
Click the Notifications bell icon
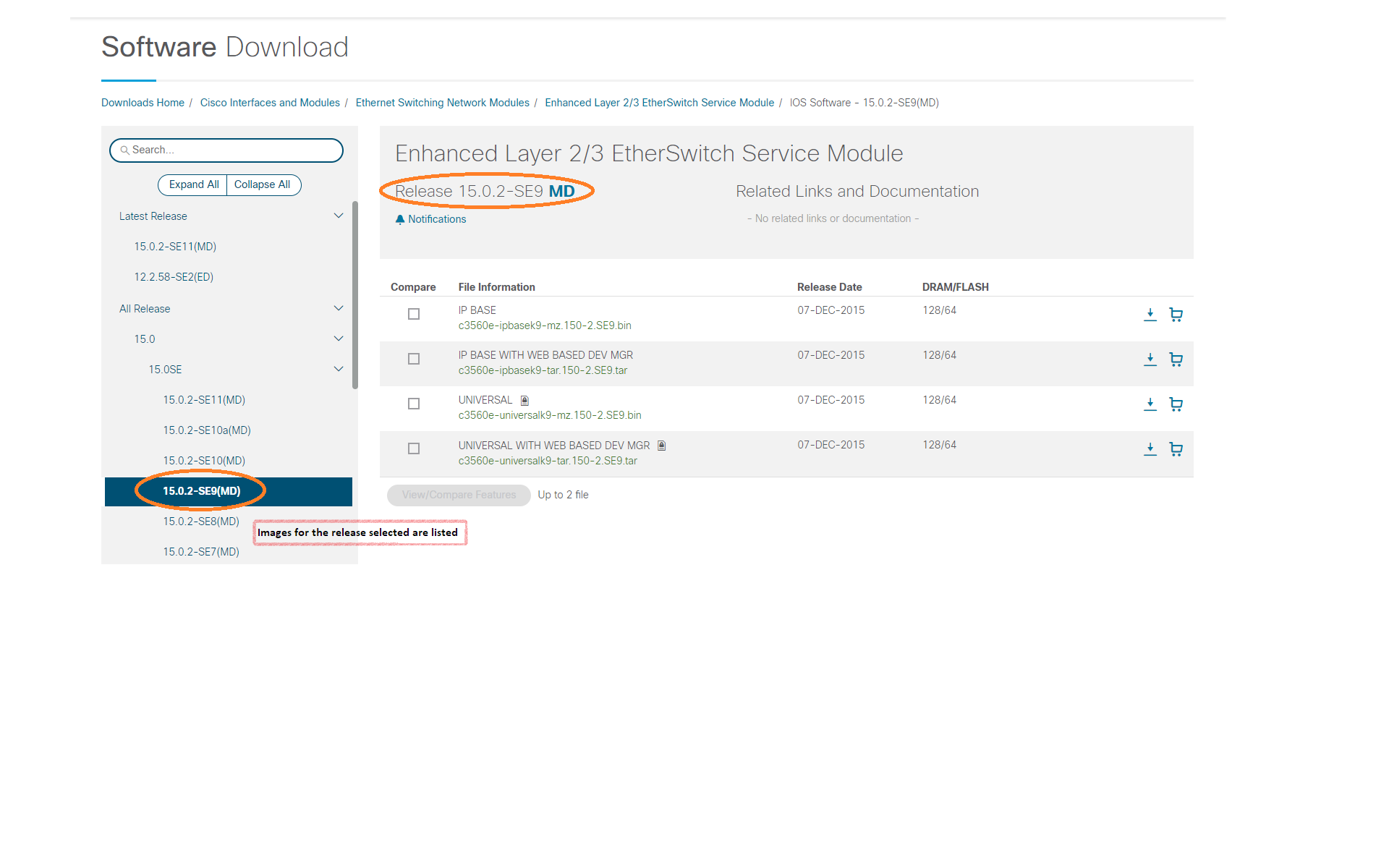coord(400,219)
